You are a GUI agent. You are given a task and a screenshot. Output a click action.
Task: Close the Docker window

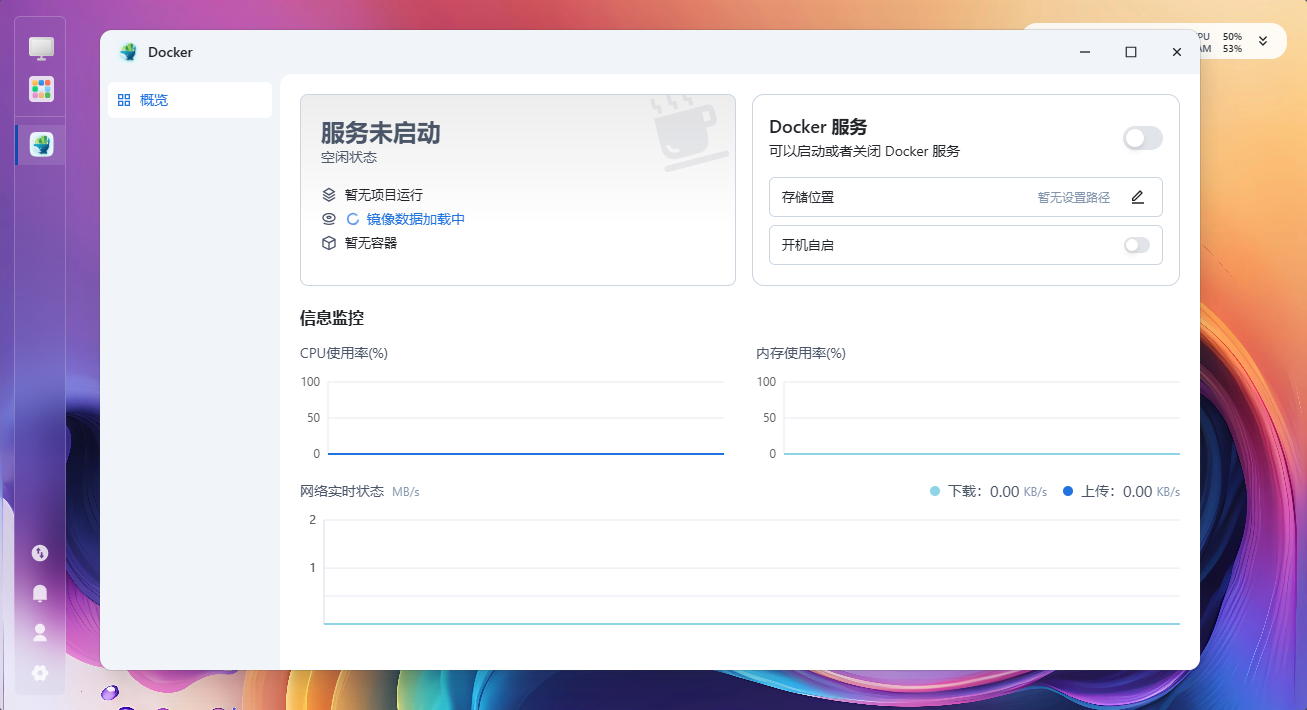1177,52
